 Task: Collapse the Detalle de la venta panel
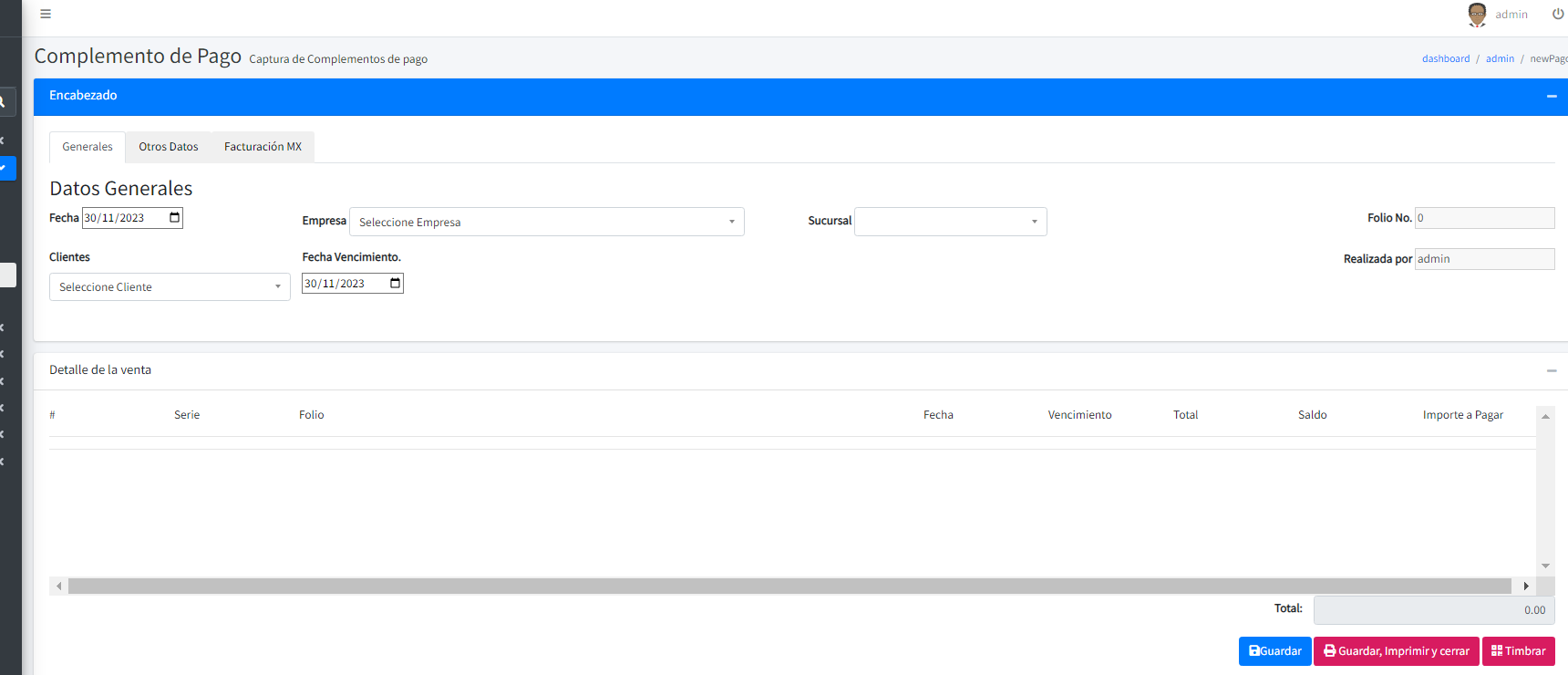1552,370
